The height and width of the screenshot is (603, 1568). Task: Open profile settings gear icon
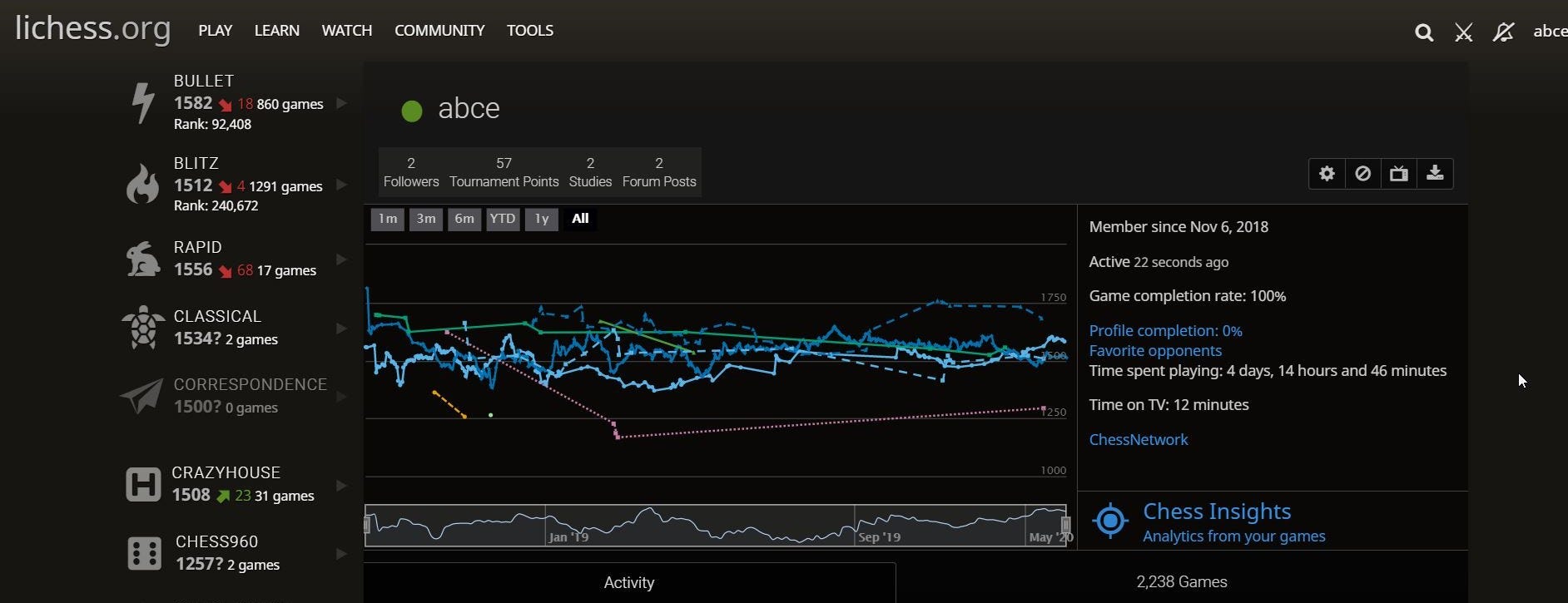[x=1327, y=174]
